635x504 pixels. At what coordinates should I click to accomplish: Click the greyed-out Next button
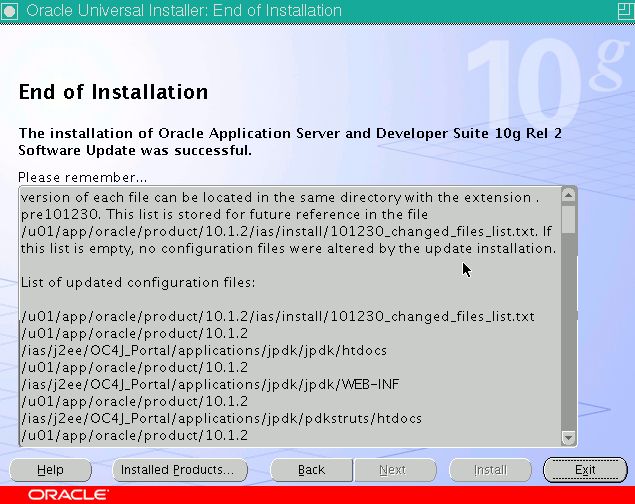tap(395, 470)
